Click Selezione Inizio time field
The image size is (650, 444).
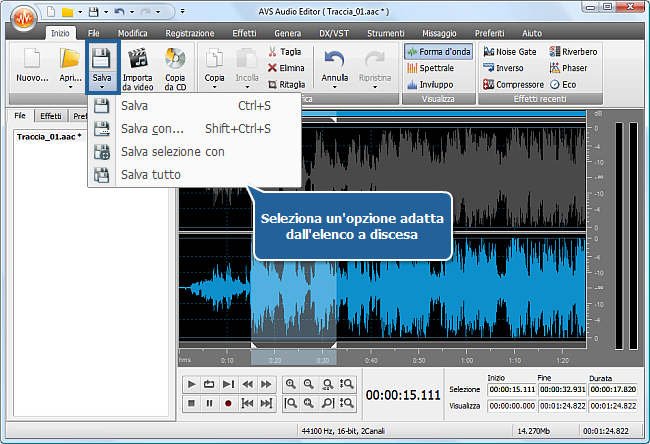click(512, 389)
